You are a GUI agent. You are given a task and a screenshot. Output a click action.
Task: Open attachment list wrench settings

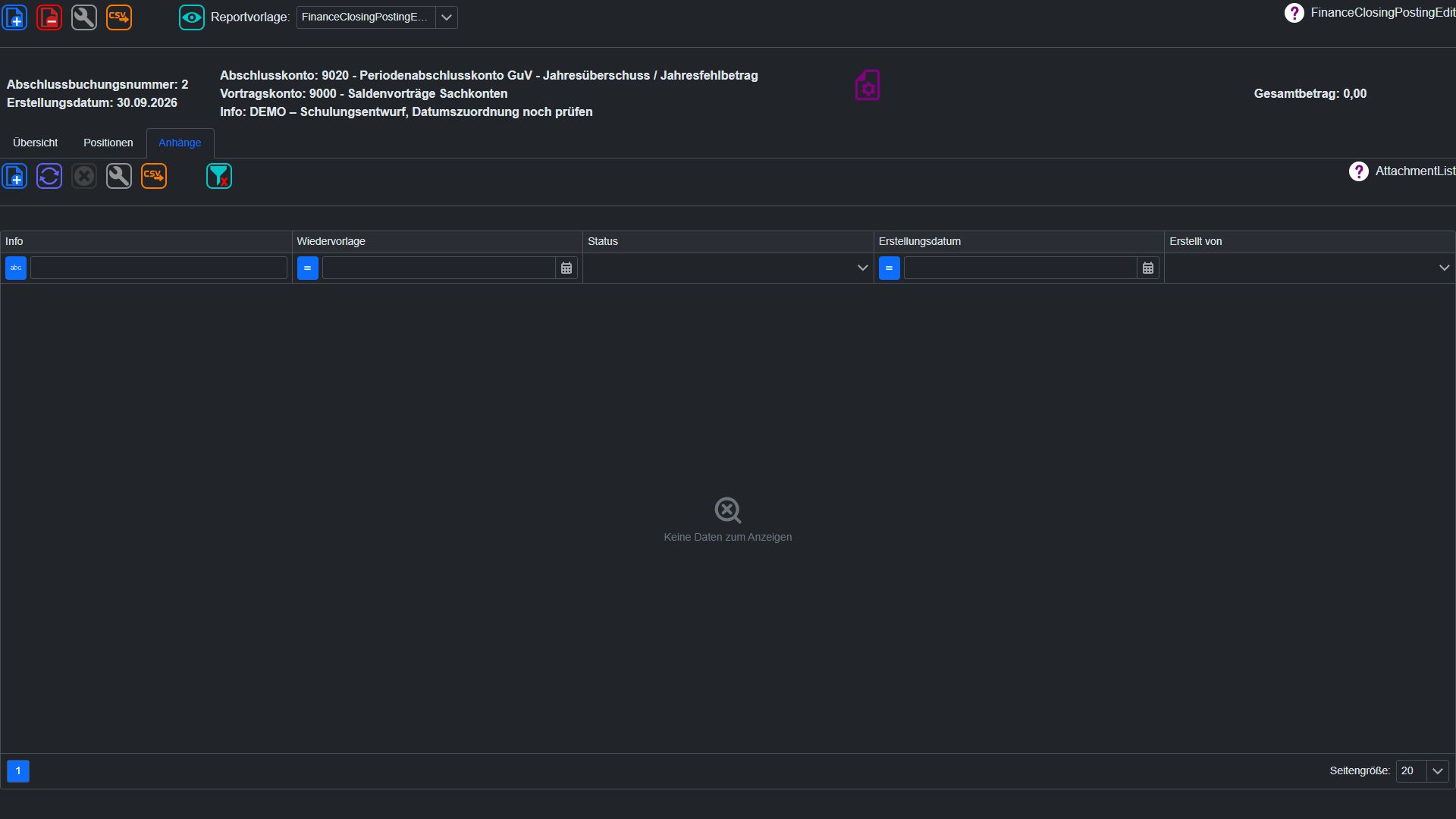pyautogui.click(x=119, y=176)
